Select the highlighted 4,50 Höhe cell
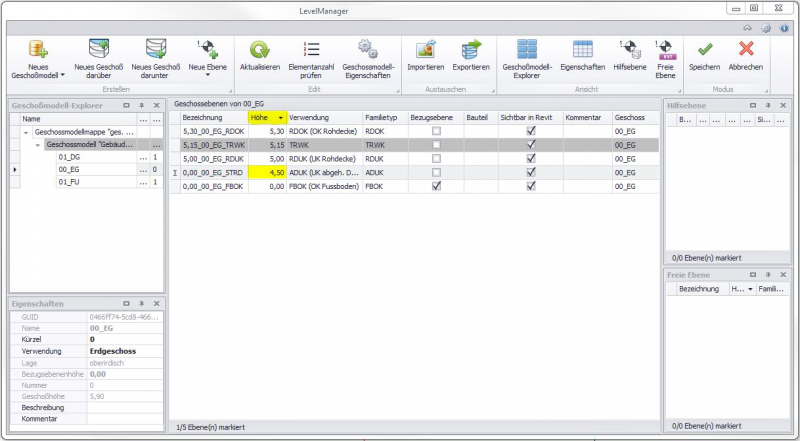800x441 pixels. click(x=267, y=172)
